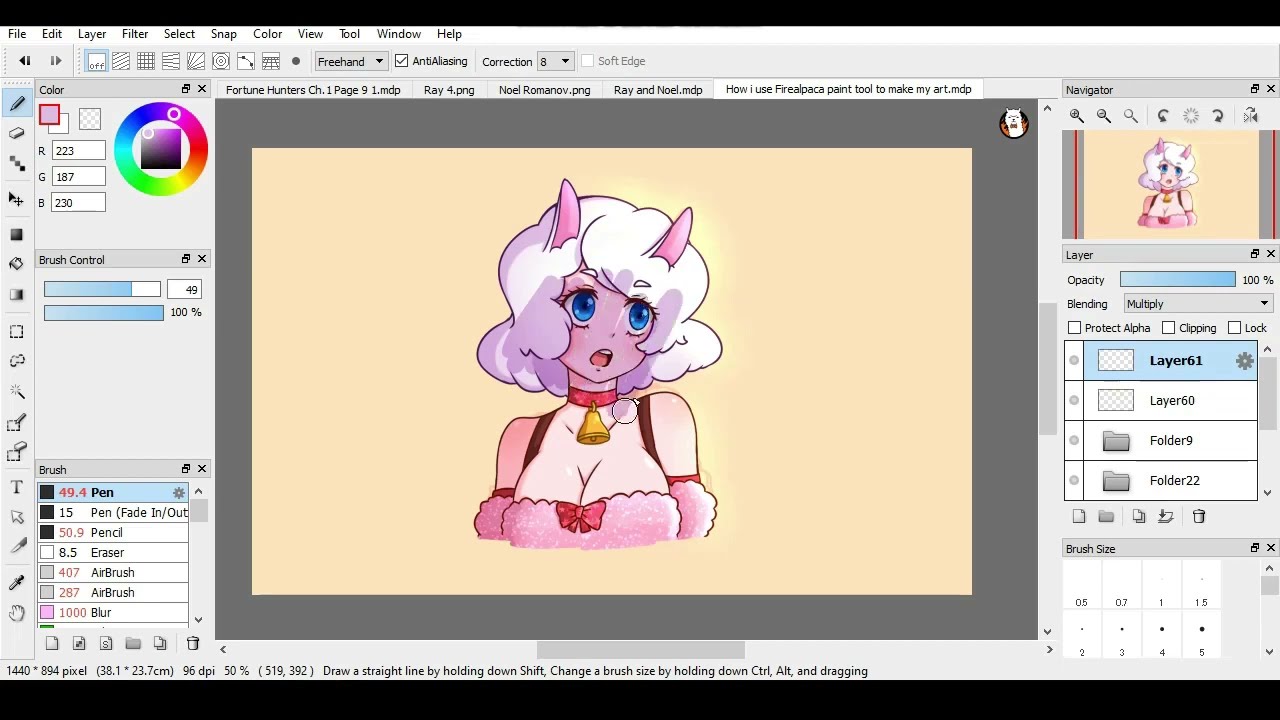
Task: Duplicate the current layer
Action: [x=1139, y=516]
